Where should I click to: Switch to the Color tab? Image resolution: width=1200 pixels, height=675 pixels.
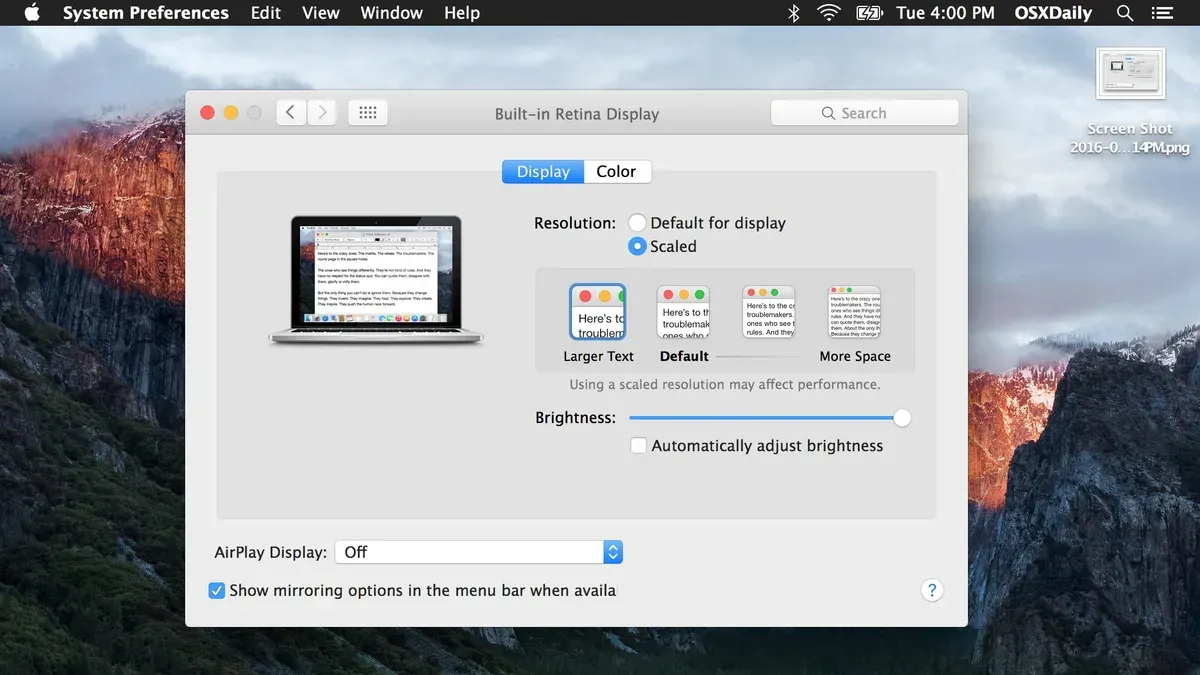tap(617, 172)
